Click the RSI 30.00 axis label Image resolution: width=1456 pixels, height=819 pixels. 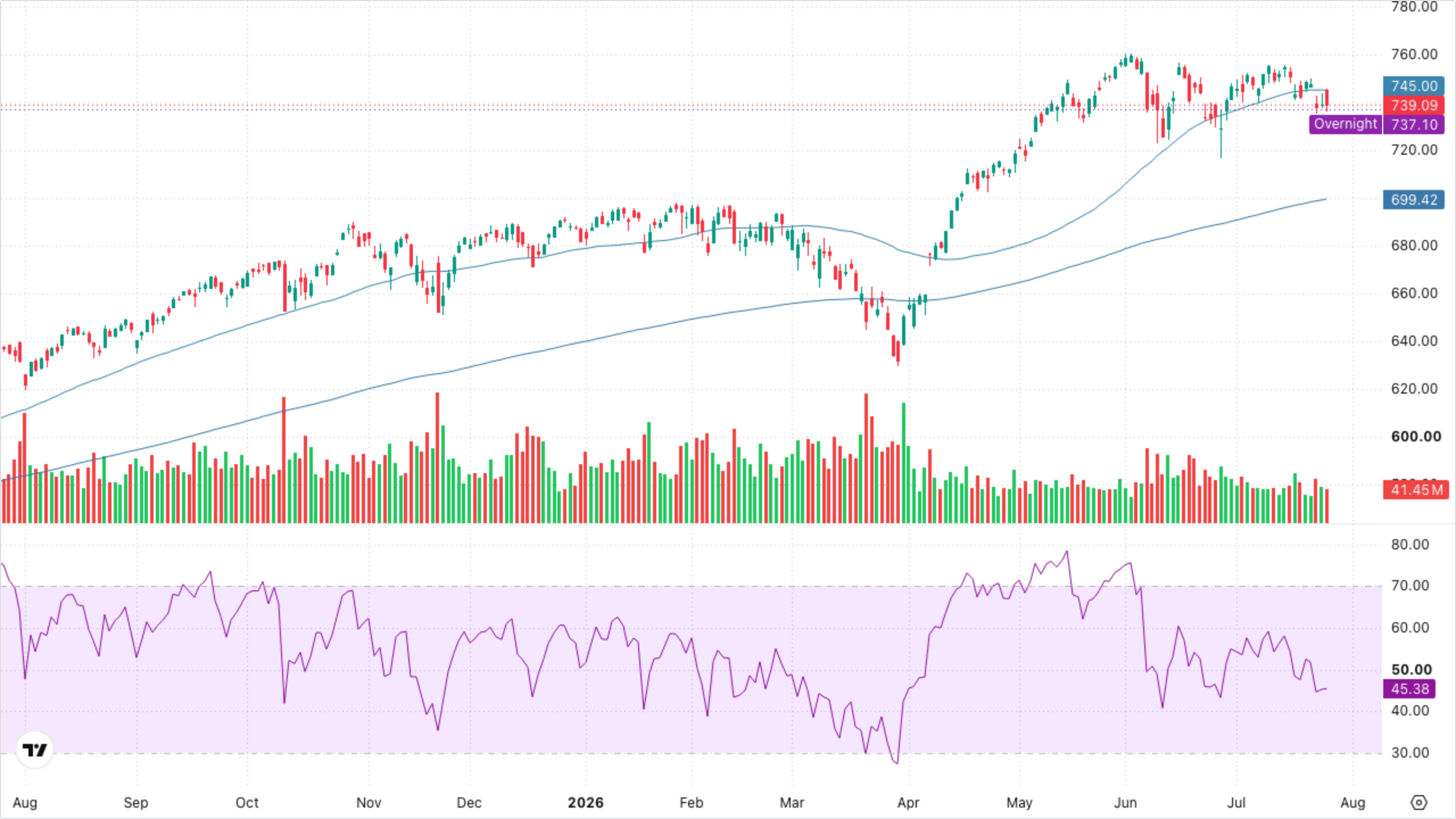click(1410, 752)
